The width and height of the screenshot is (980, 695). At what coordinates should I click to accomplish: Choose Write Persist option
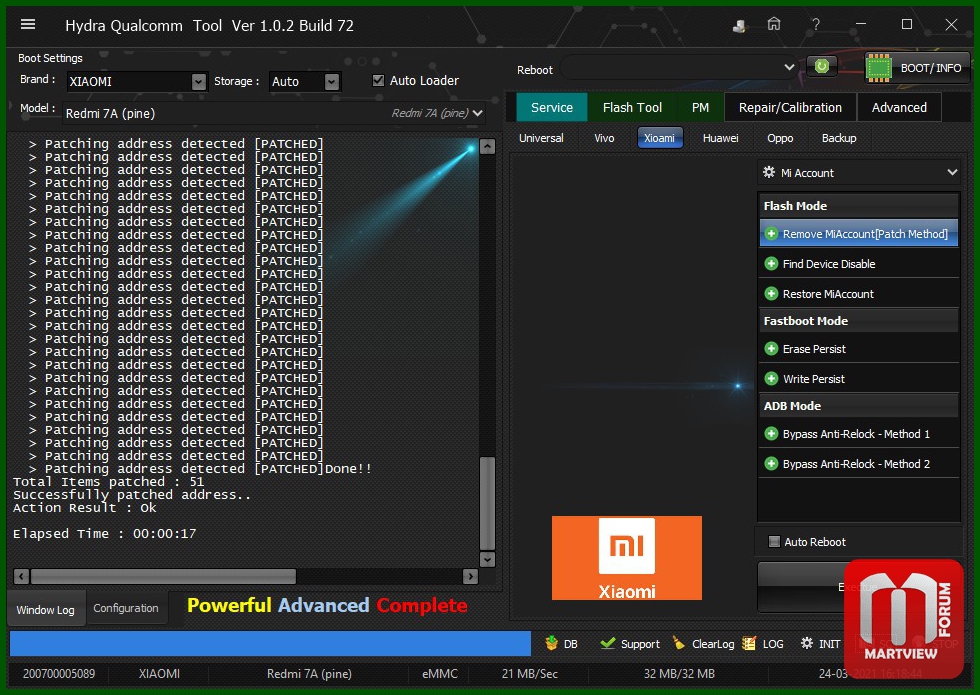click(x=859, y=379)
